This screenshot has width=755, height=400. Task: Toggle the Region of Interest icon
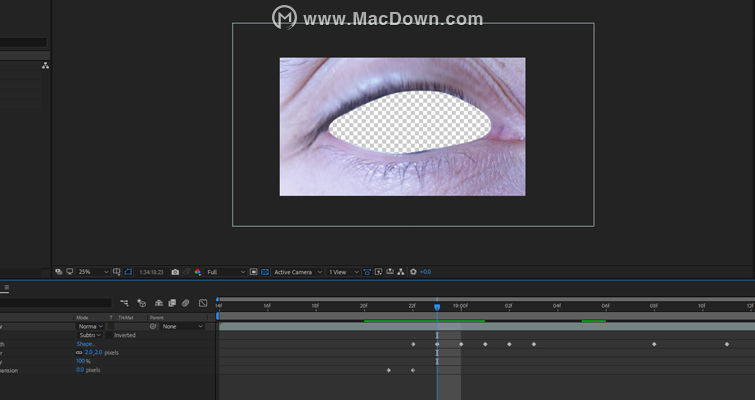tap(254, 272)
